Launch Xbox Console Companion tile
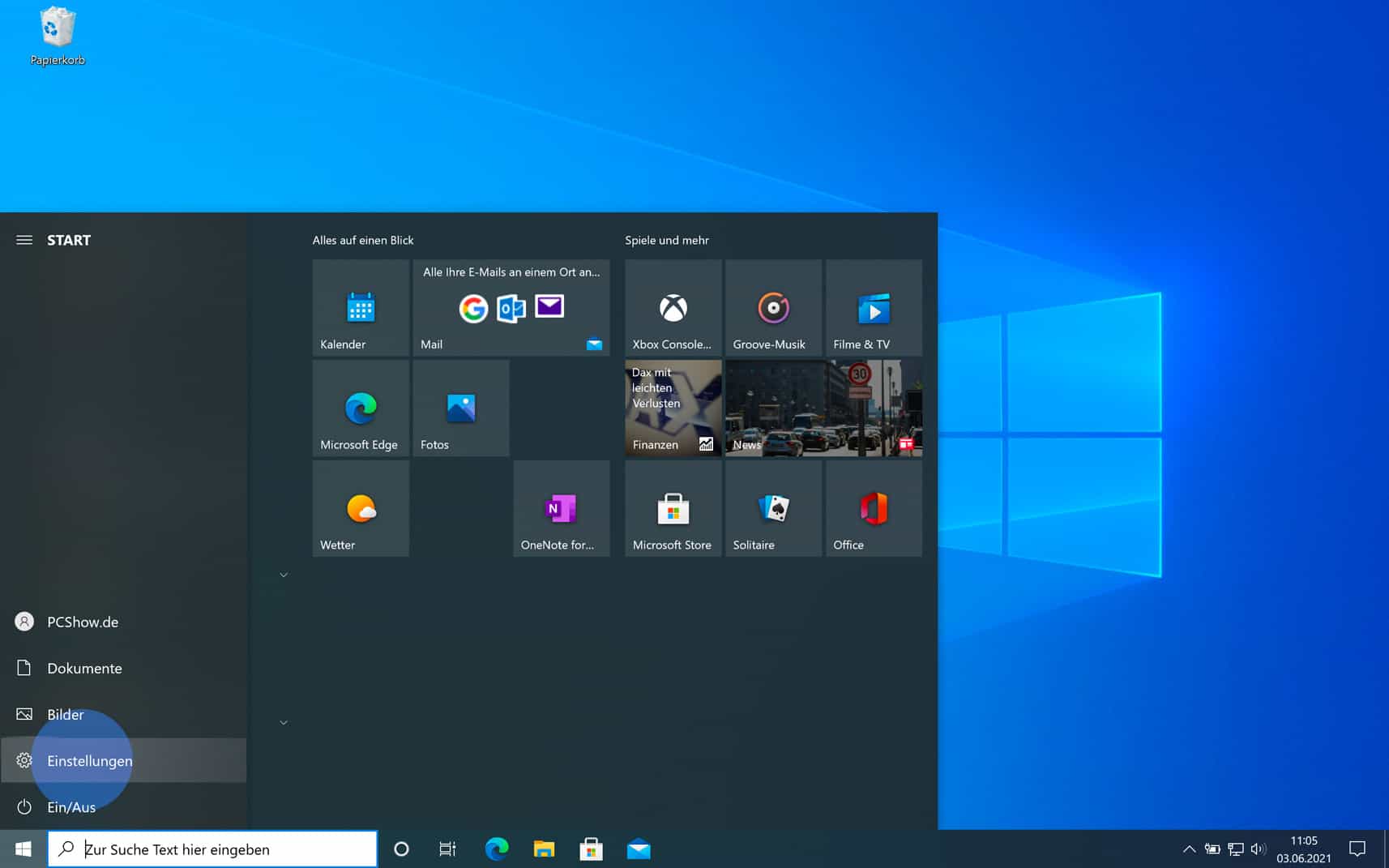1389x868 pixels. pos(673,307)
